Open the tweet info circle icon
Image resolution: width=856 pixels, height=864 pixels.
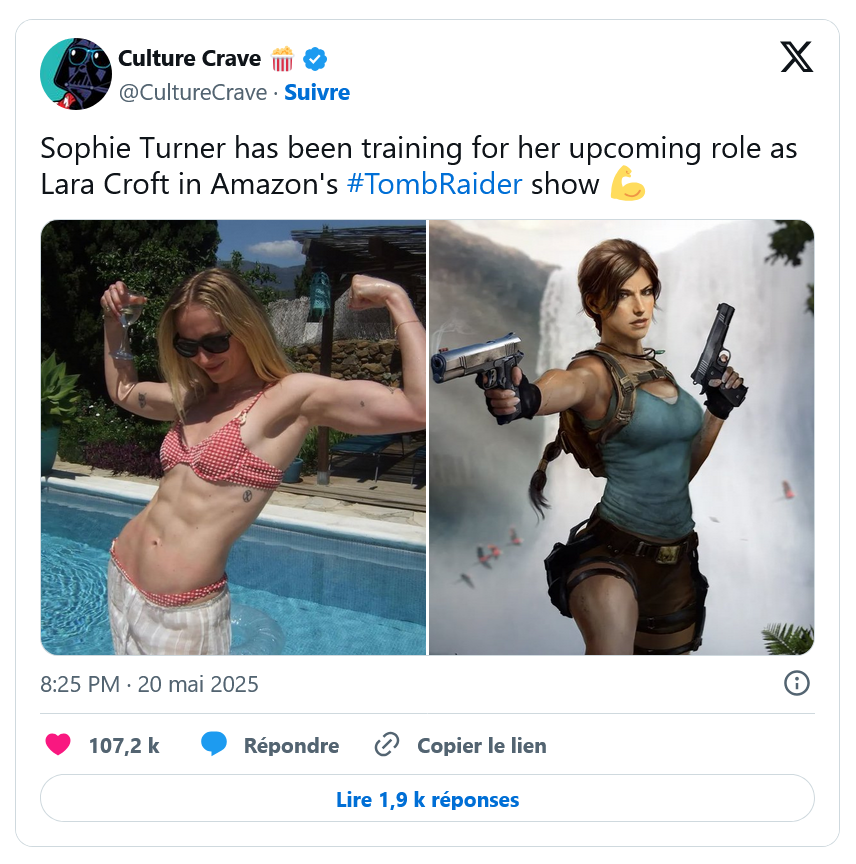coord(796,683)
